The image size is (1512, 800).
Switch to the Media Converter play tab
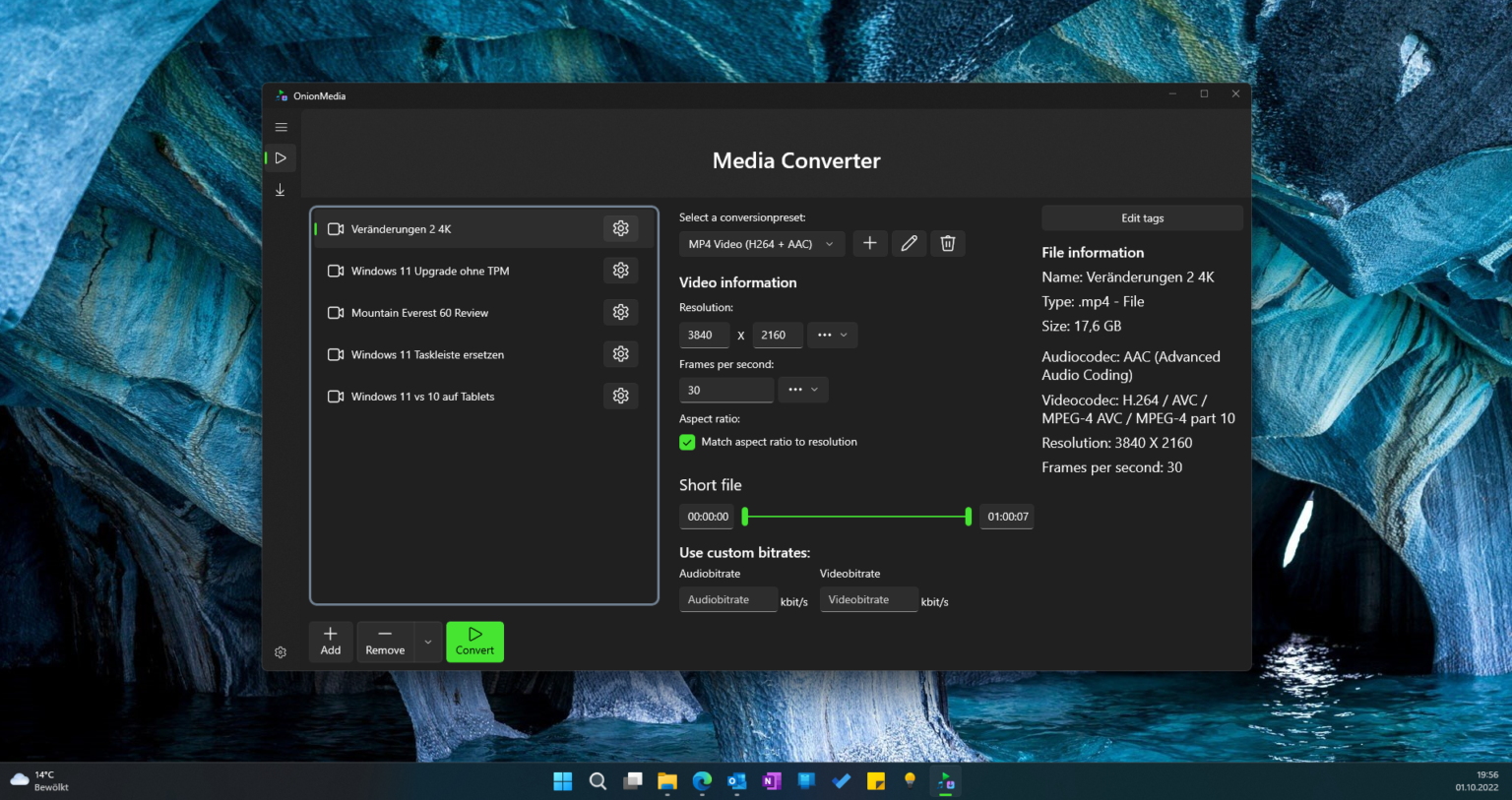[x=281, y=157]
